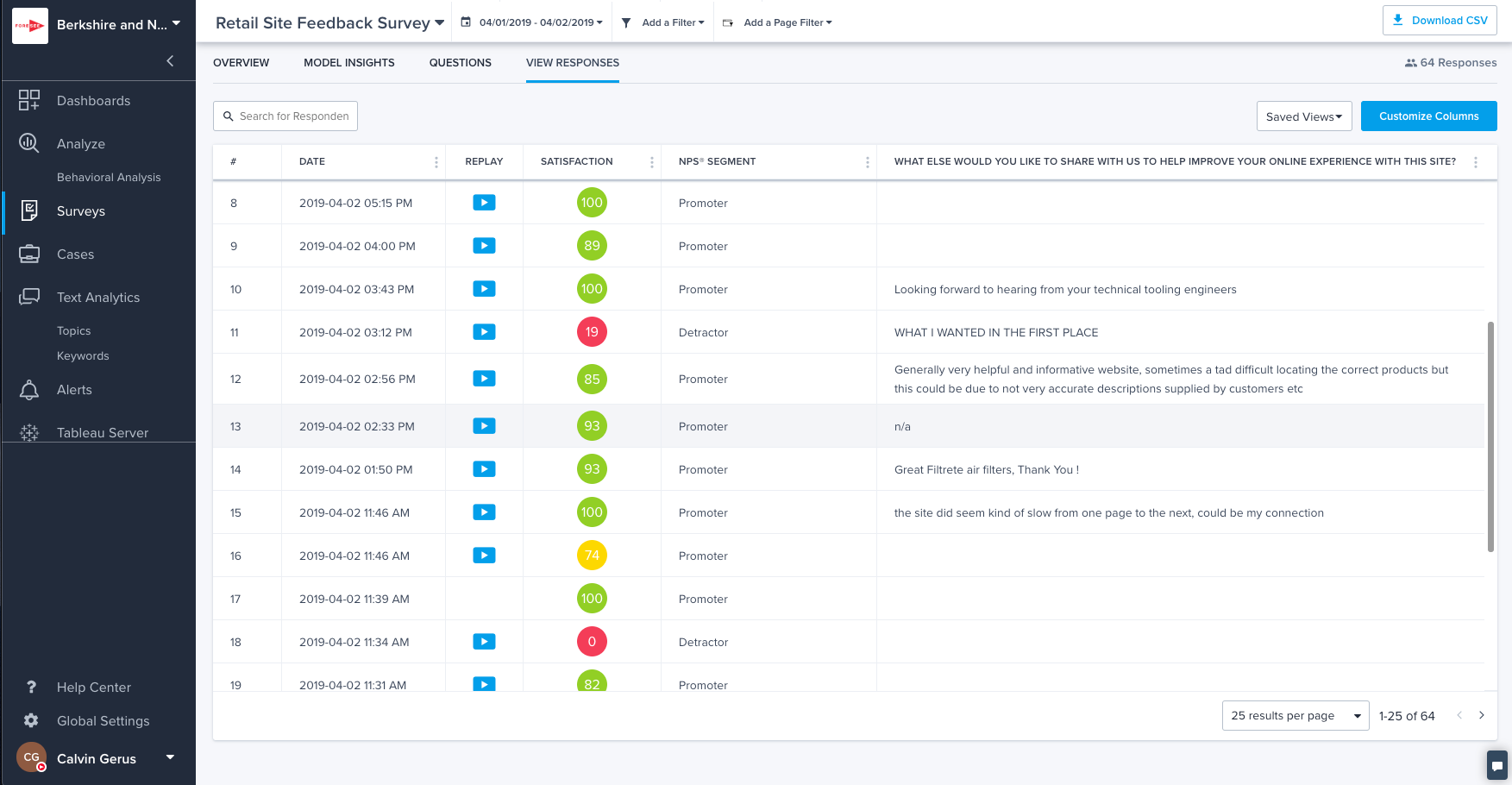The image size is (1512, 785).
Task: Click the Download CSV button
Action: pyautogui.click(x=1440, y=21)
